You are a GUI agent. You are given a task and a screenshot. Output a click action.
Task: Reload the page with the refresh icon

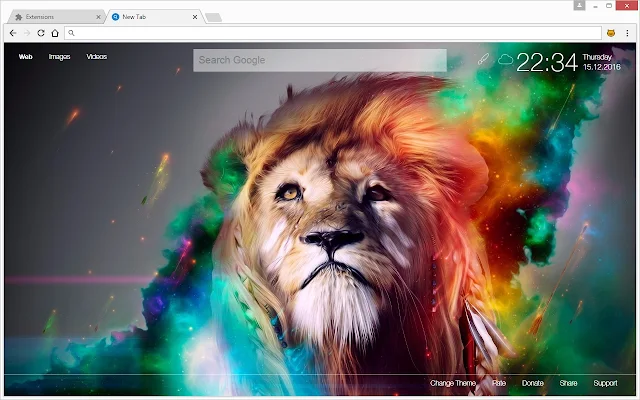coord(41,33)
